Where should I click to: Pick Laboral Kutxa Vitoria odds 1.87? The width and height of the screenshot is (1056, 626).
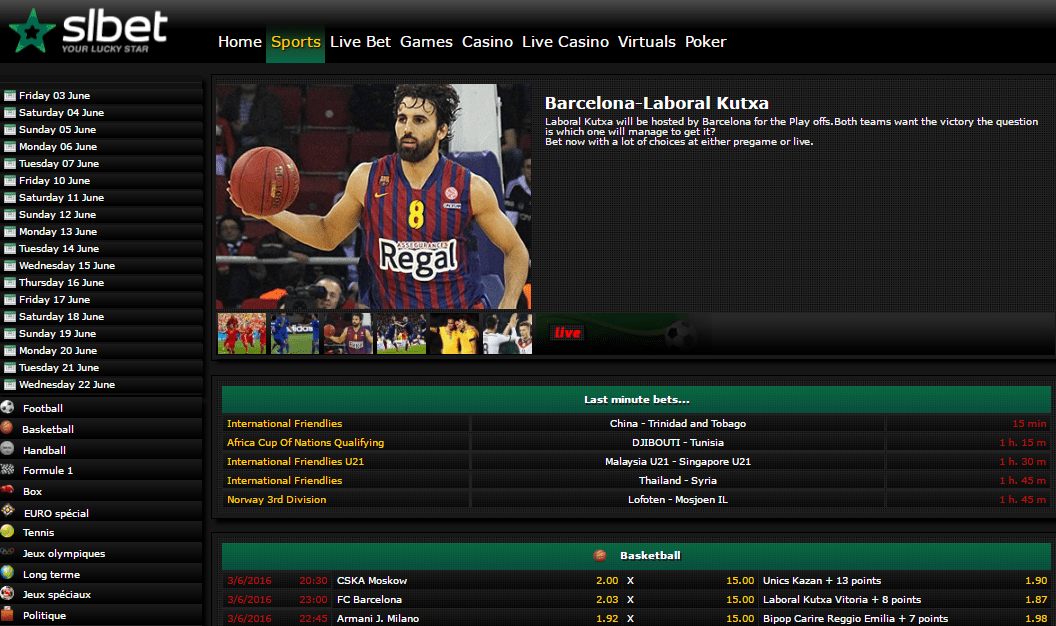click(x=1035, y=600)
